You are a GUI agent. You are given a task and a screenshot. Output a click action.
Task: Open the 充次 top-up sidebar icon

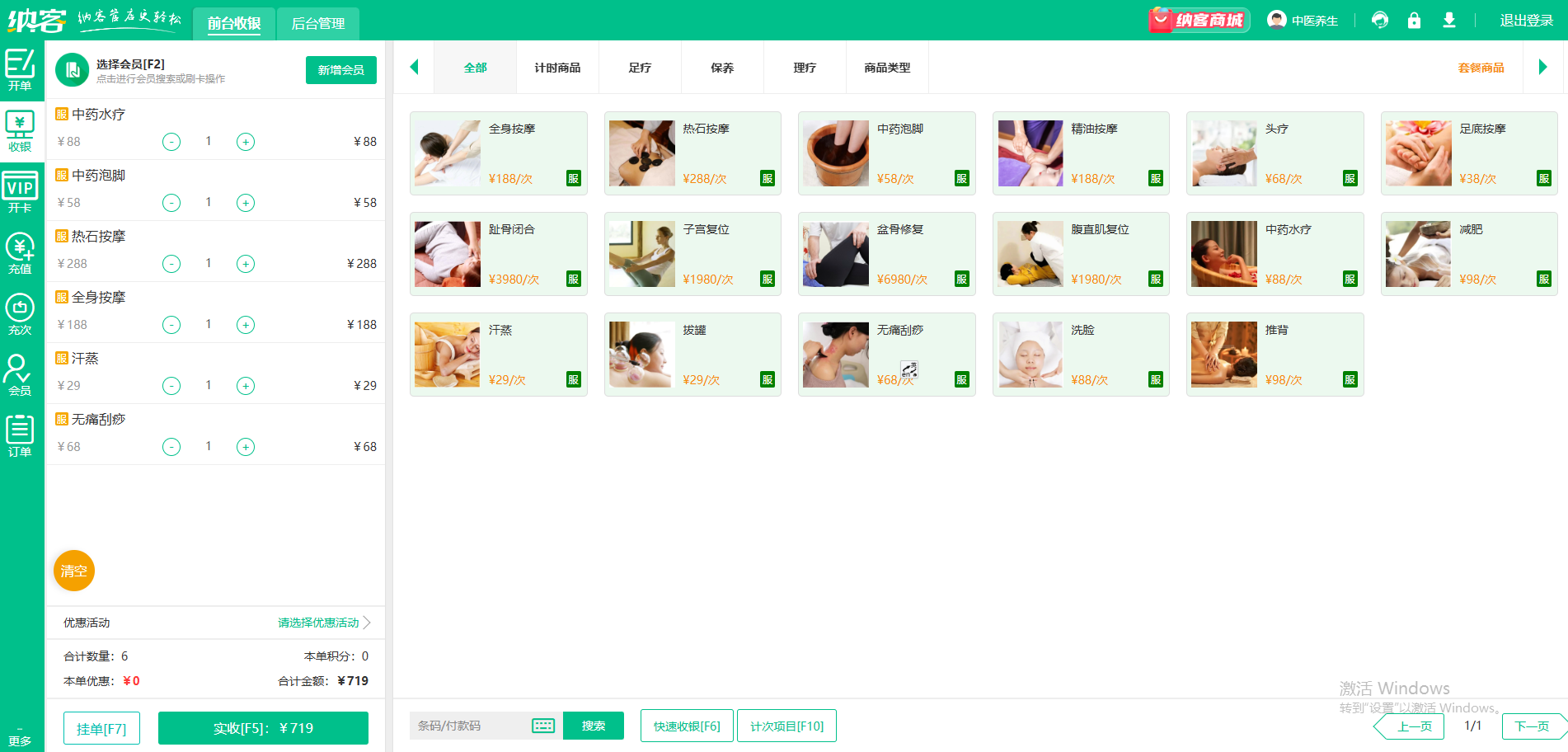click(20, 314)
